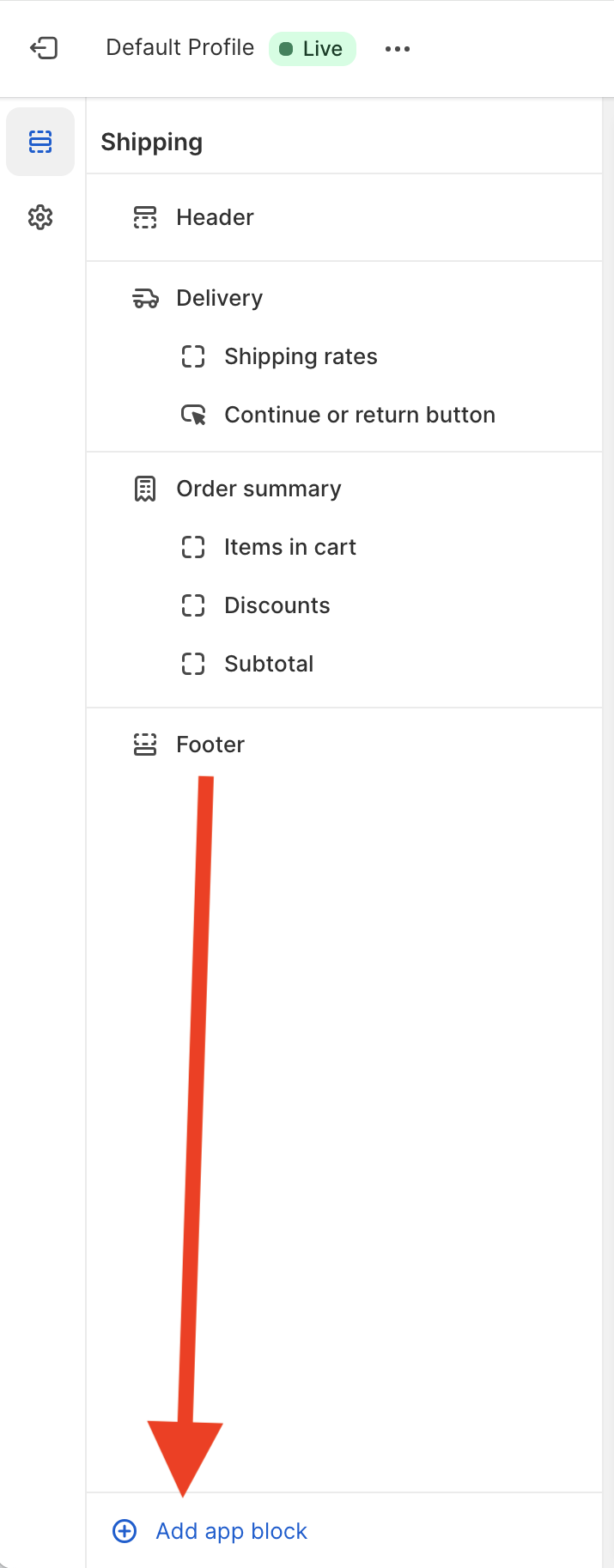Select the Items in cart block

click(343, 547)
